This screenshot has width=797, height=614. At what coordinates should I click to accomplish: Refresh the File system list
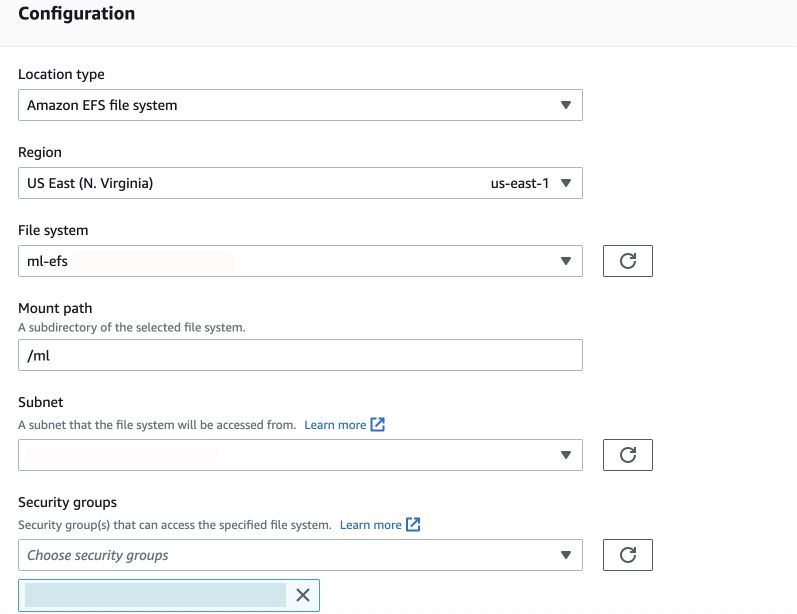tap(628, 261)
